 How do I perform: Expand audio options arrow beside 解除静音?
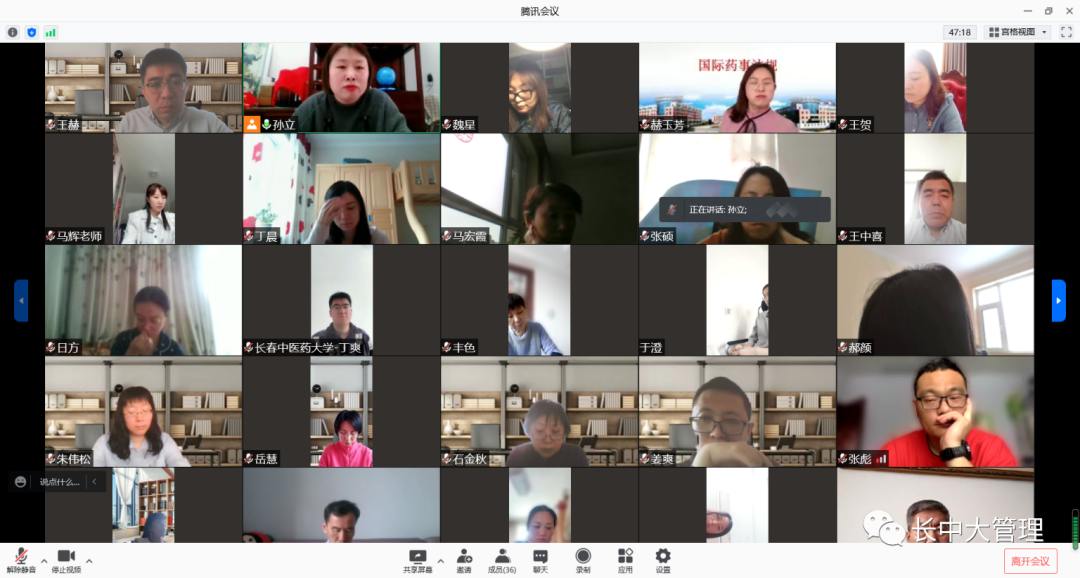point(43,560)
